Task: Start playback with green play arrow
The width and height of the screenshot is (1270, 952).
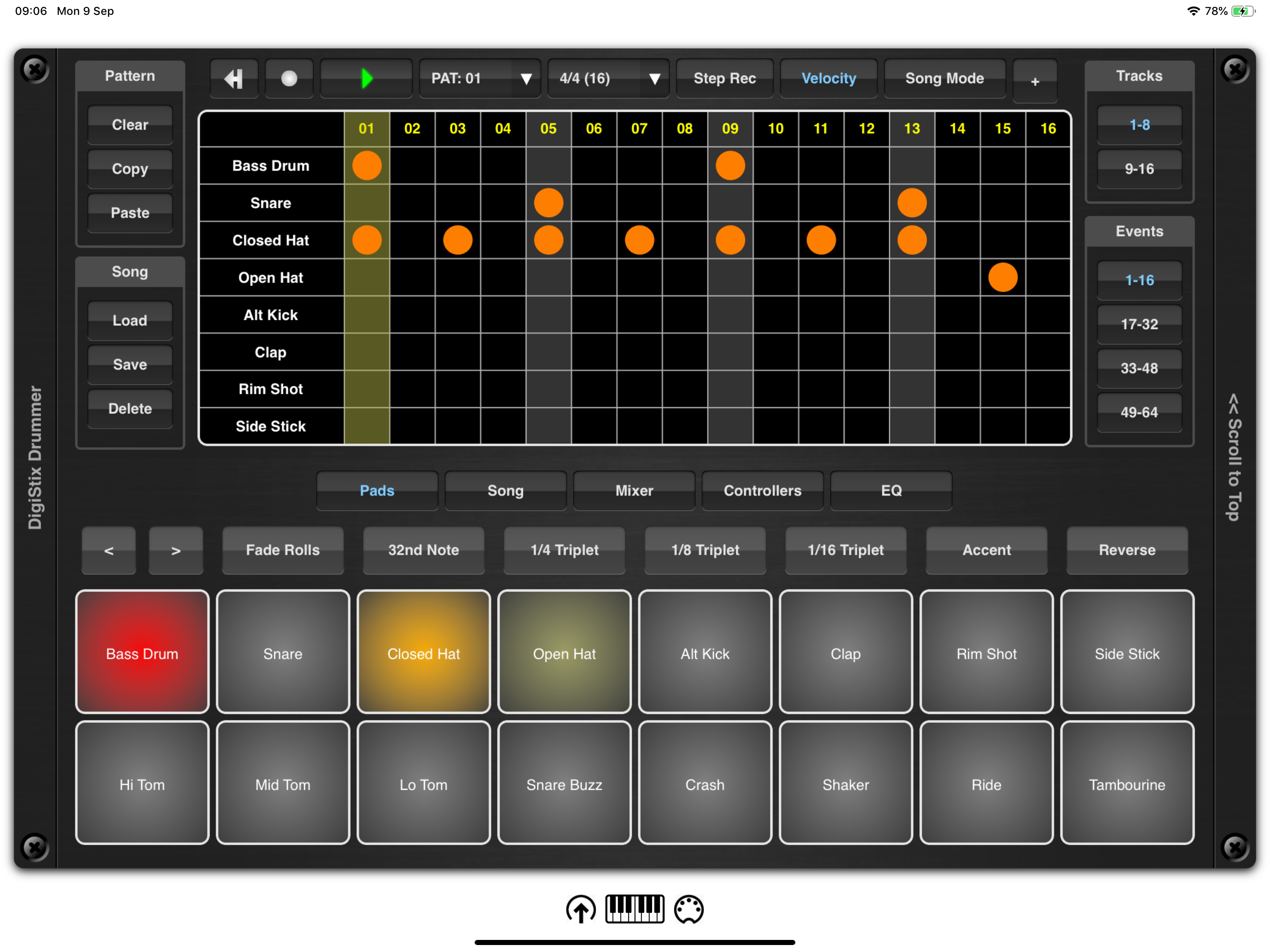Action: click(366, 78)
